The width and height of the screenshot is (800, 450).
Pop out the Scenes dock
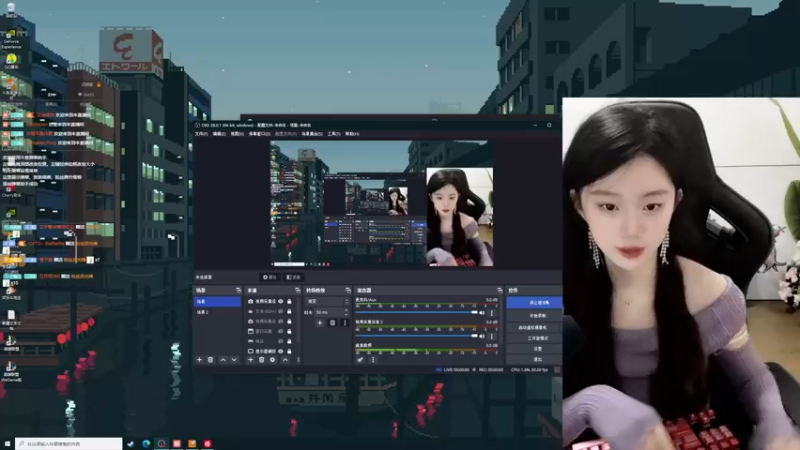238,290
